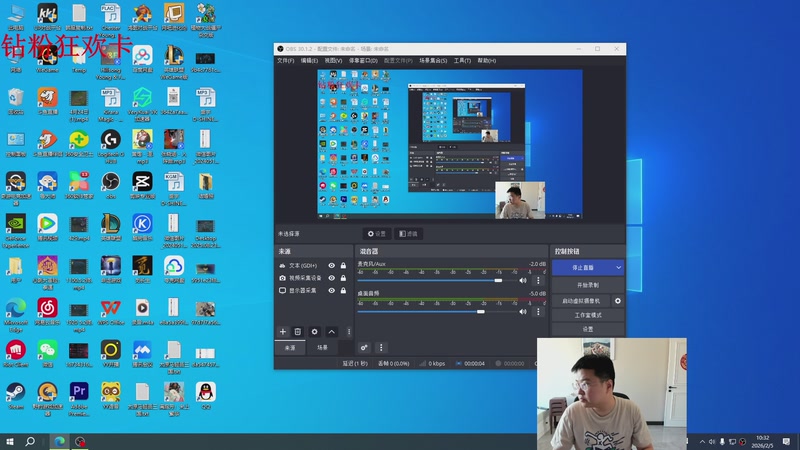Image resolution: width=800 pixels, height=450 pixels.
Task: Toggle the lock on 视频采集设备 source
Action: (343, 278)
